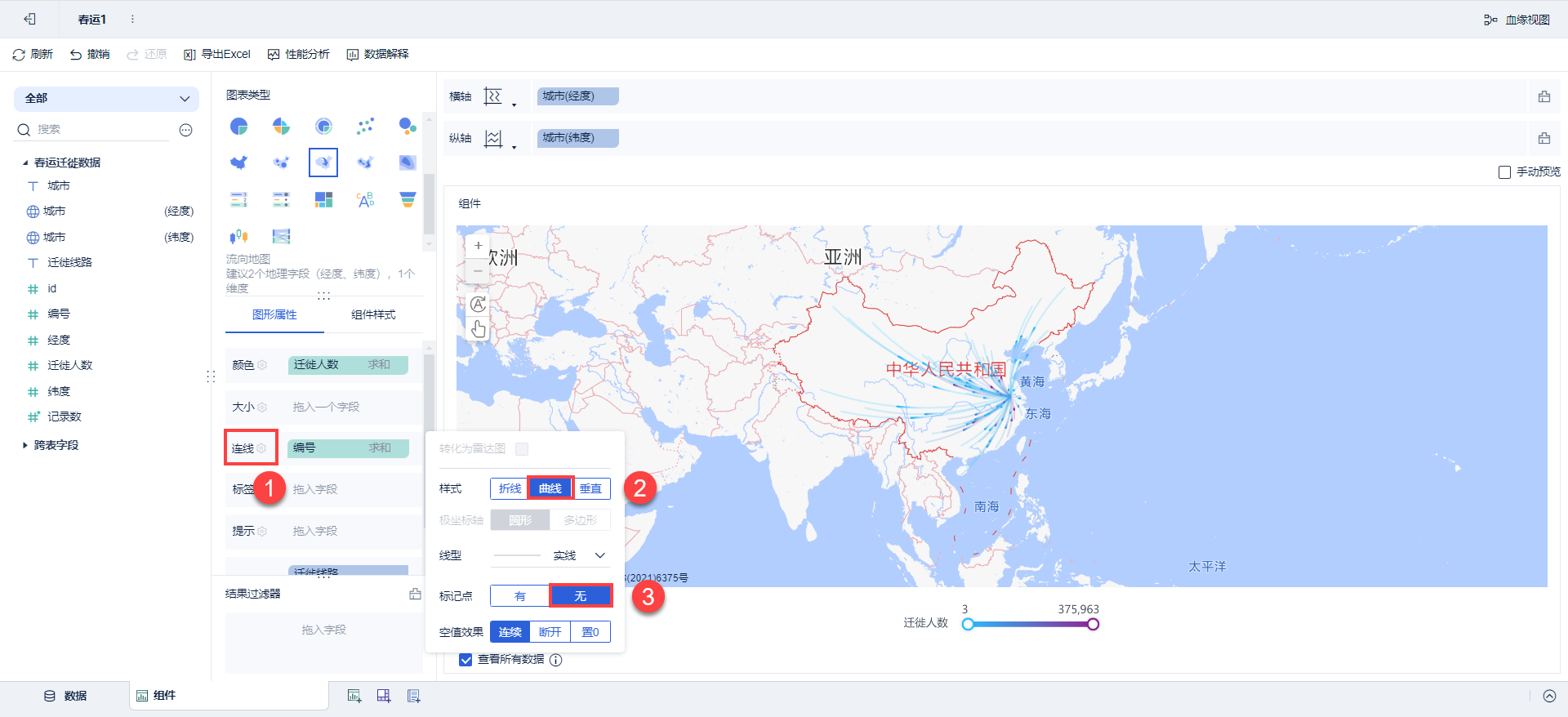
Task: Open 性能分析 performance analysis
Action: (x=299, y=55)
